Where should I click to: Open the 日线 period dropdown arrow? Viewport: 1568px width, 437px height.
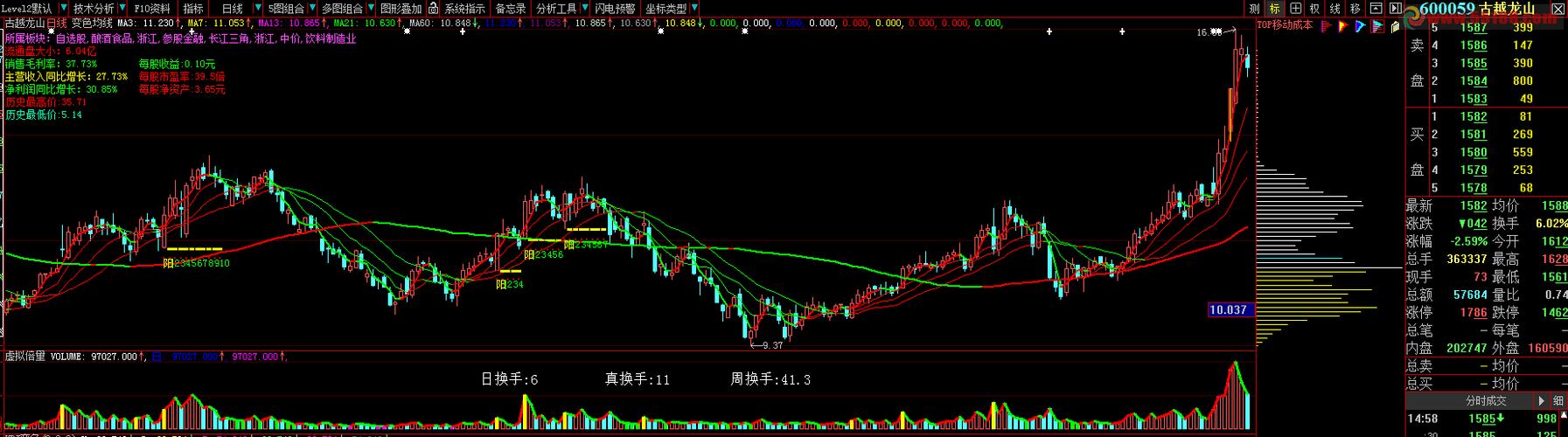(x=258, y=8)
